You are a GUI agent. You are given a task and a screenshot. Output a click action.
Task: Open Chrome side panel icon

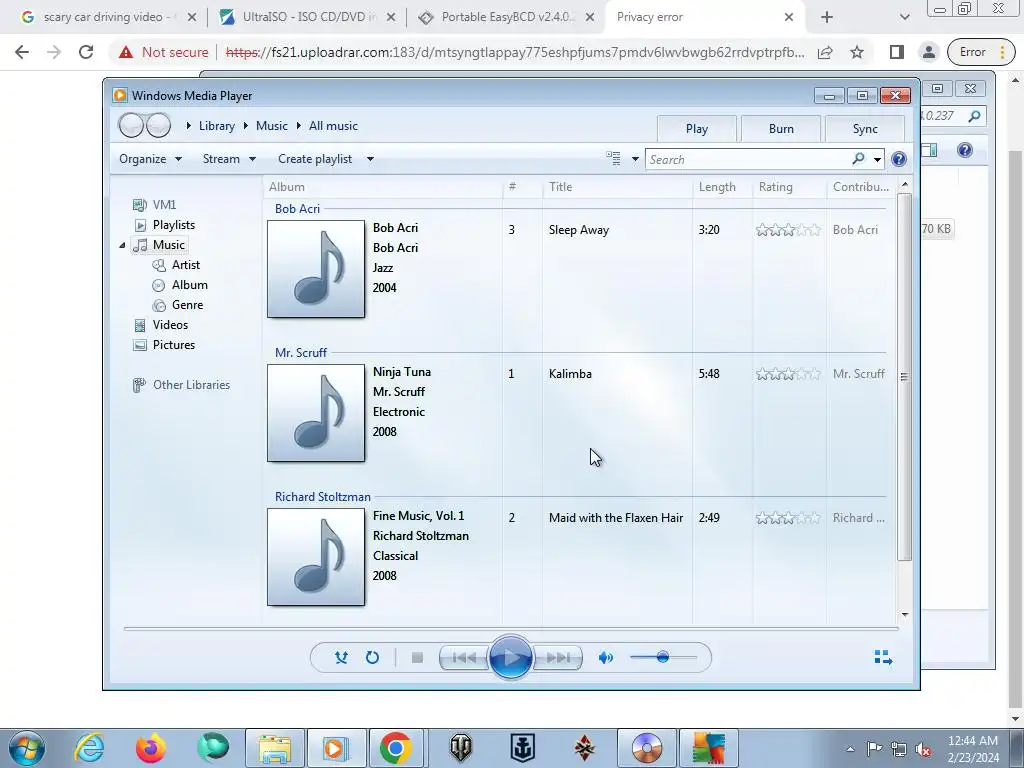(x=897, y=52)
